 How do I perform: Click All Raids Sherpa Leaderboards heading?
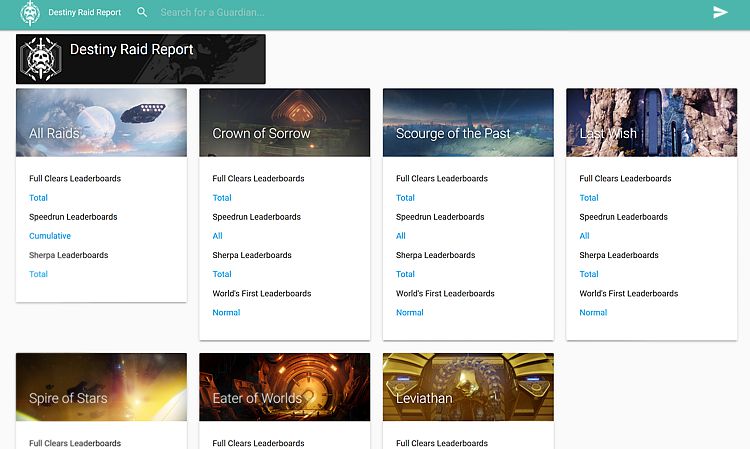pos(68,255)
